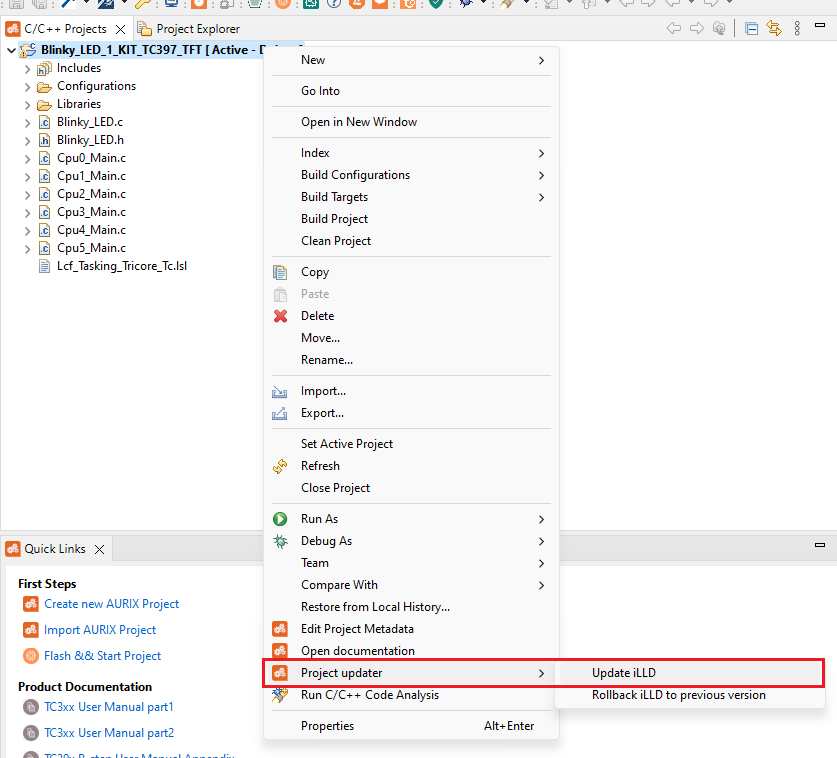Screen dimensions: 837x758
Task: Close the Quick Links tab
Action: [100, 549]
